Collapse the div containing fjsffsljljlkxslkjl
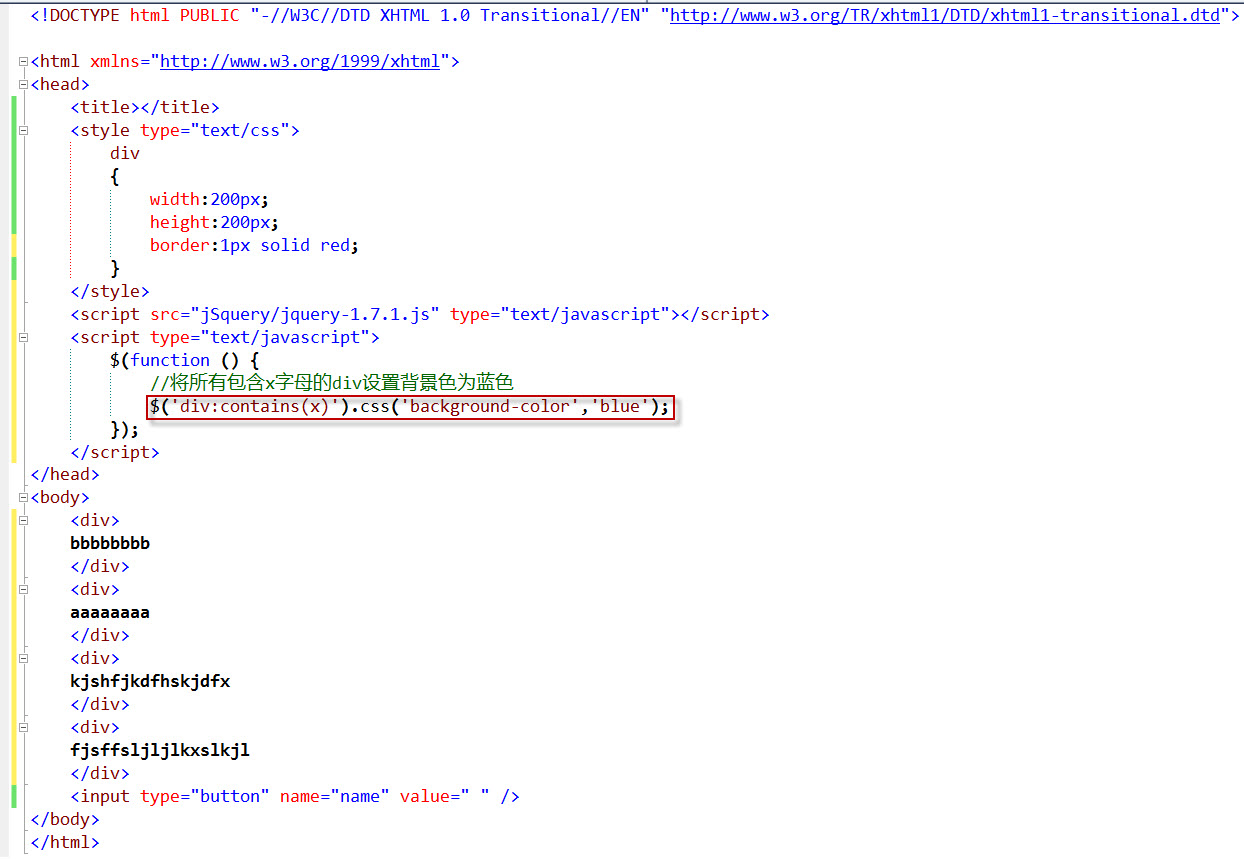 (23, 728)
